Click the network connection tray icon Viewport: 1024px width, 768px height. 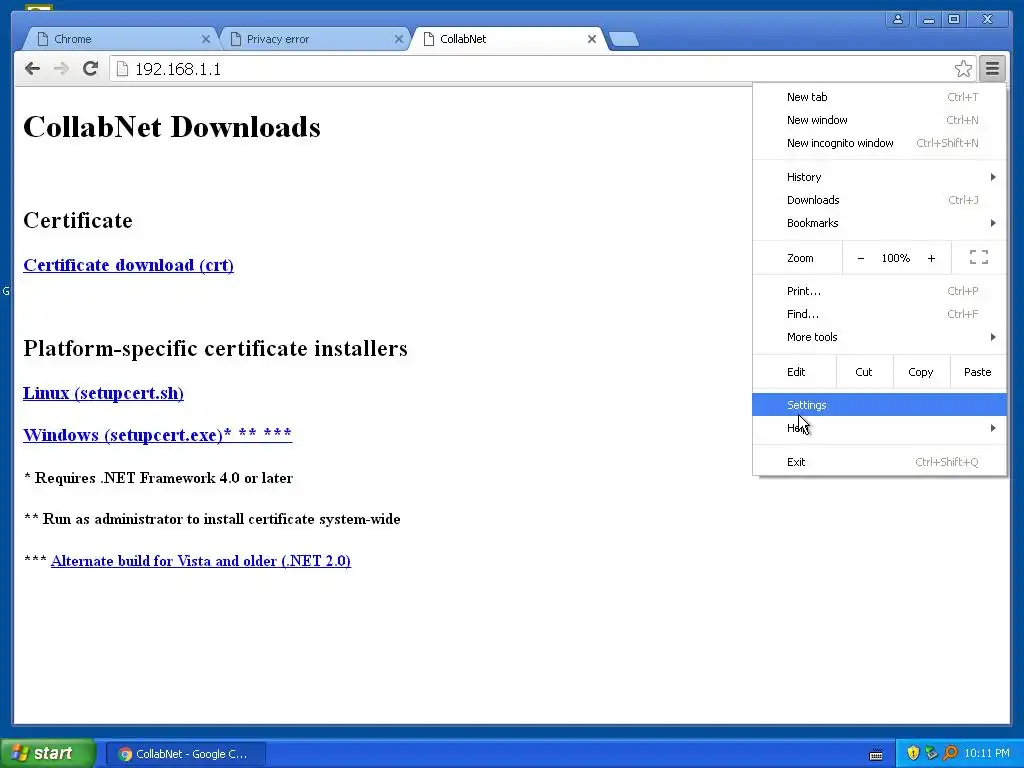(x=931, y=753)
